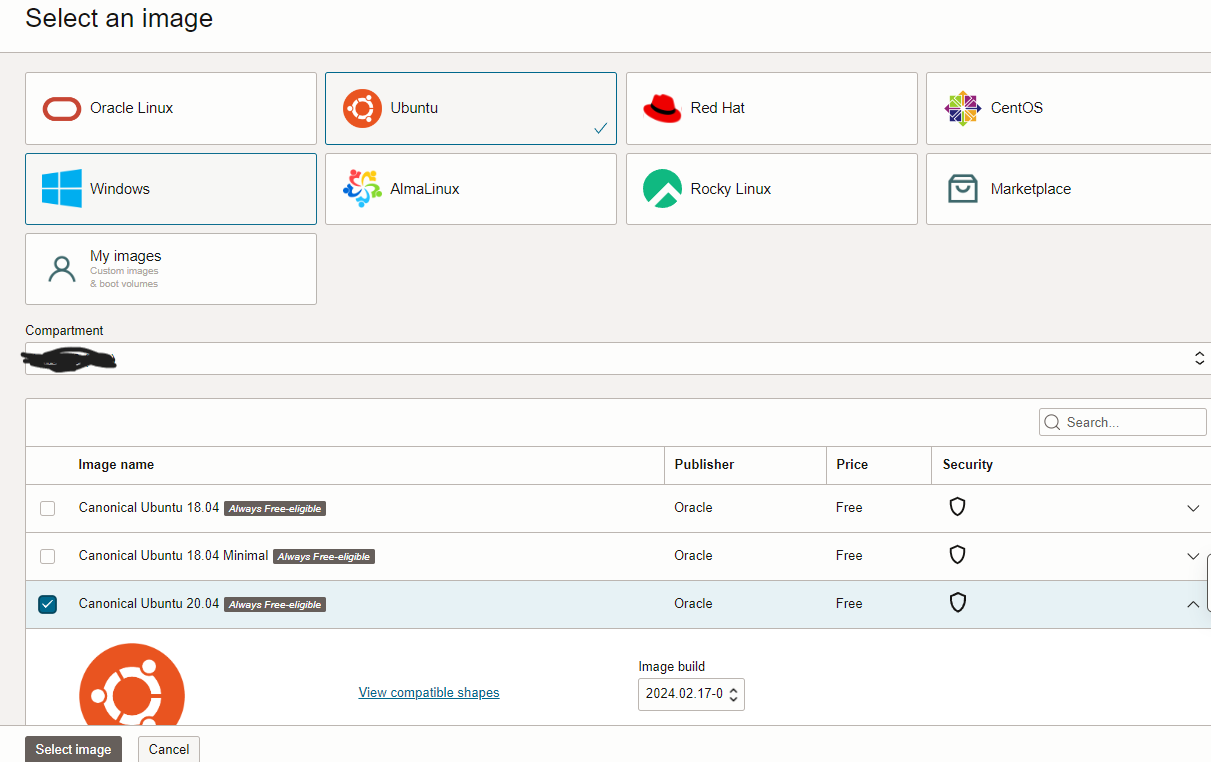The height and width of the screenshot is (762, 1211).
Task: Expand the Ubuntu 18.04 Minimal row details
Action: coord(1192,556)
